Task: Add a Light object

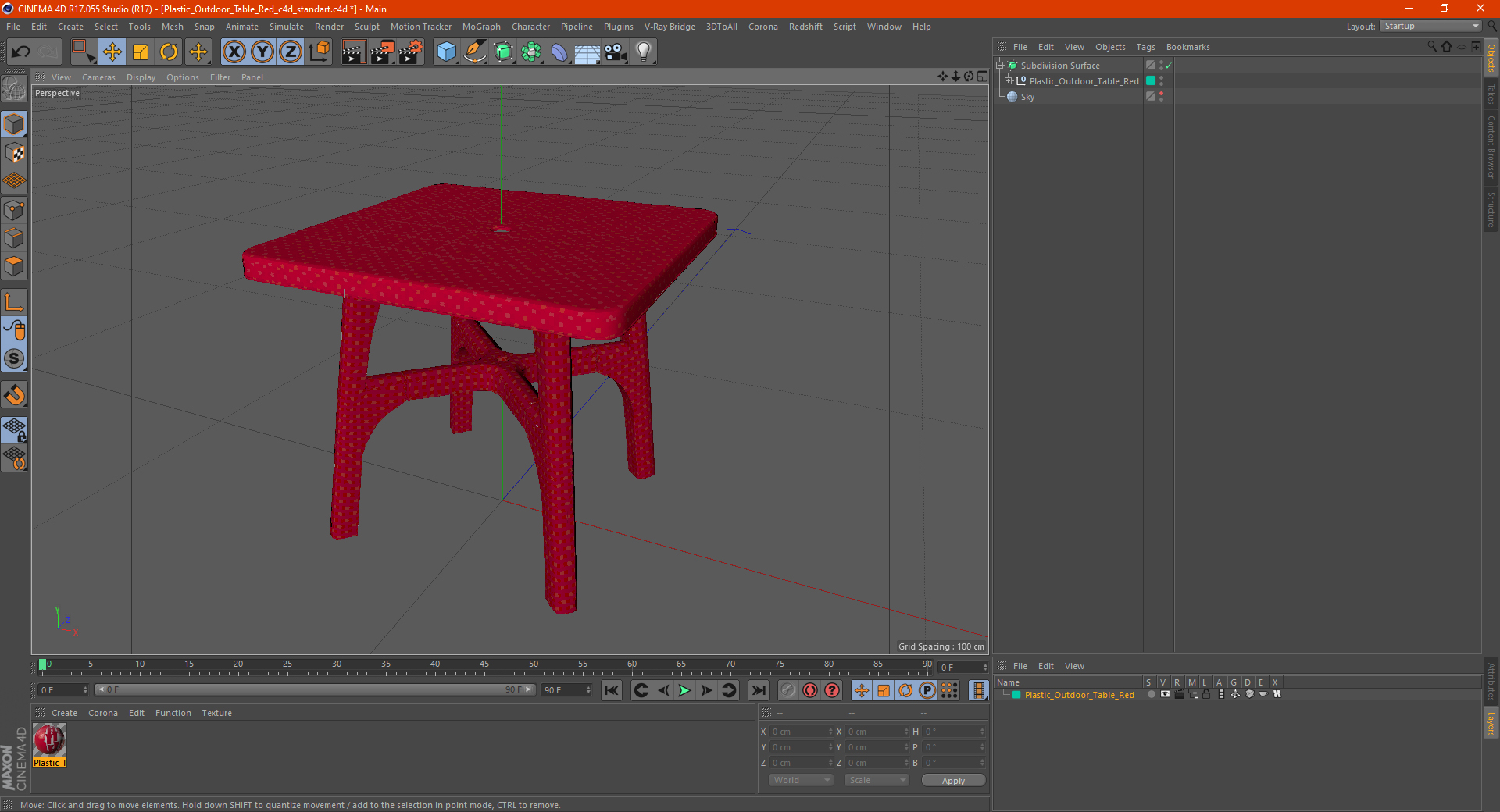Action: (x=644, y=52)
